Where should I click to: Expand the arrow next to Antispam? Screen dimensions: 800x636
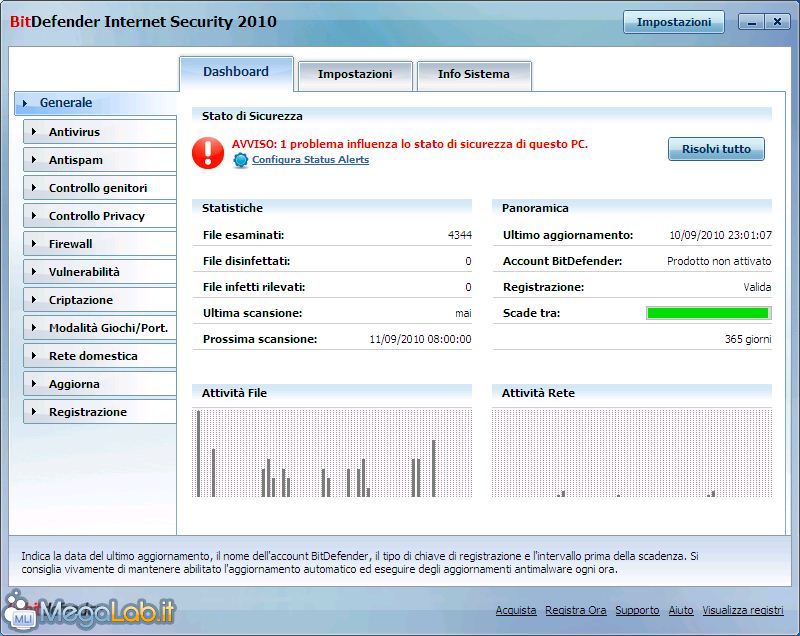click(x=34, y=160)
